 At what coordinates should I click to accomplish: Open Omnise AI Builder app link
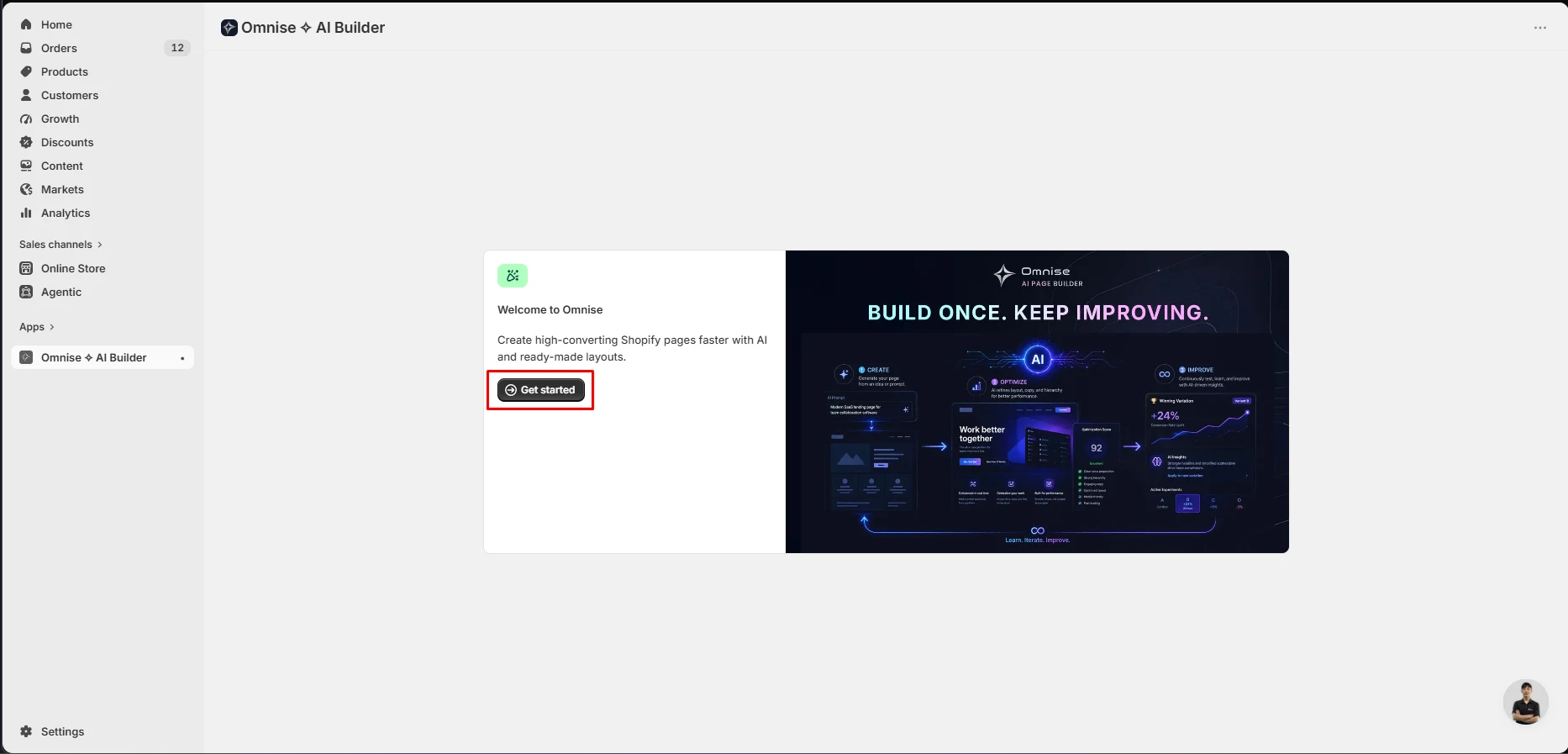tap(94, 357)
